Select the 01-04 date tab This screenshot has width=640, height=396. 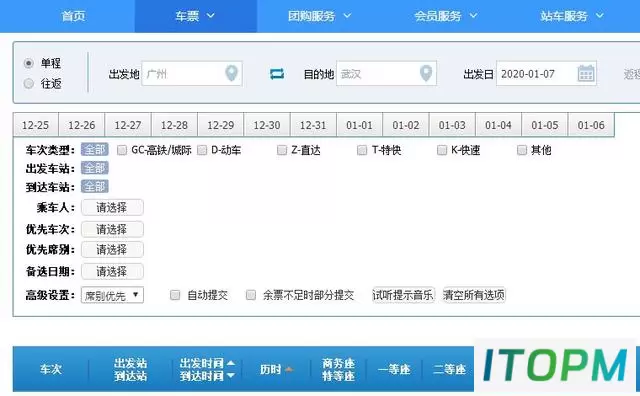(498, 125)
